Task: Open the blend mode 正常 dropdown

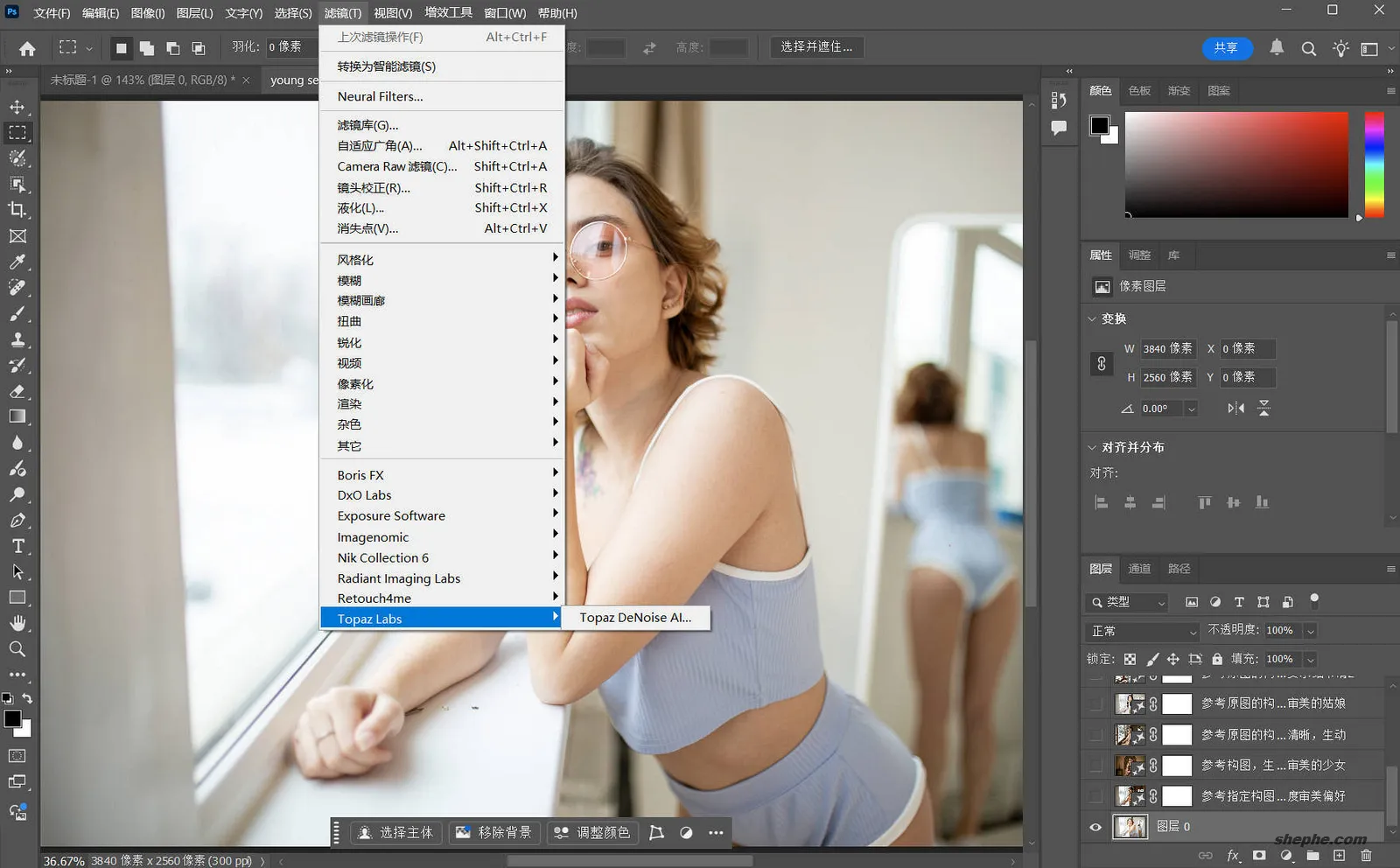Action: pos(1142,631)
